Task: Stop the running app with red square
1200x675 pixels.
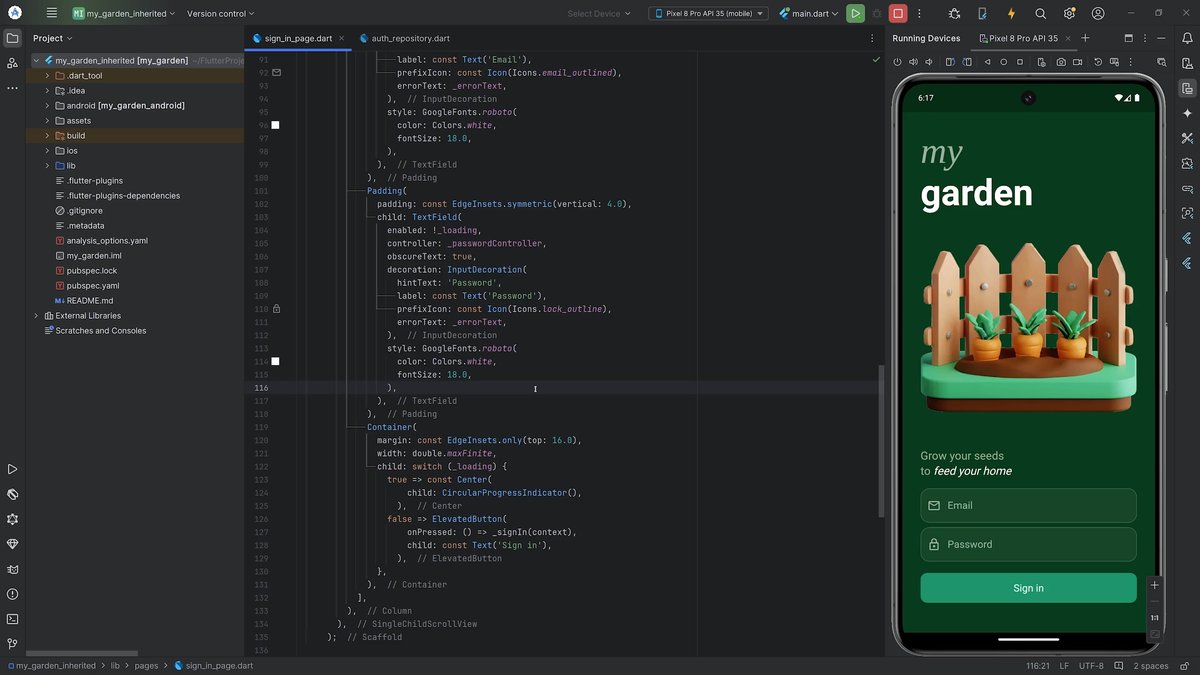Action: pos(898,14)
